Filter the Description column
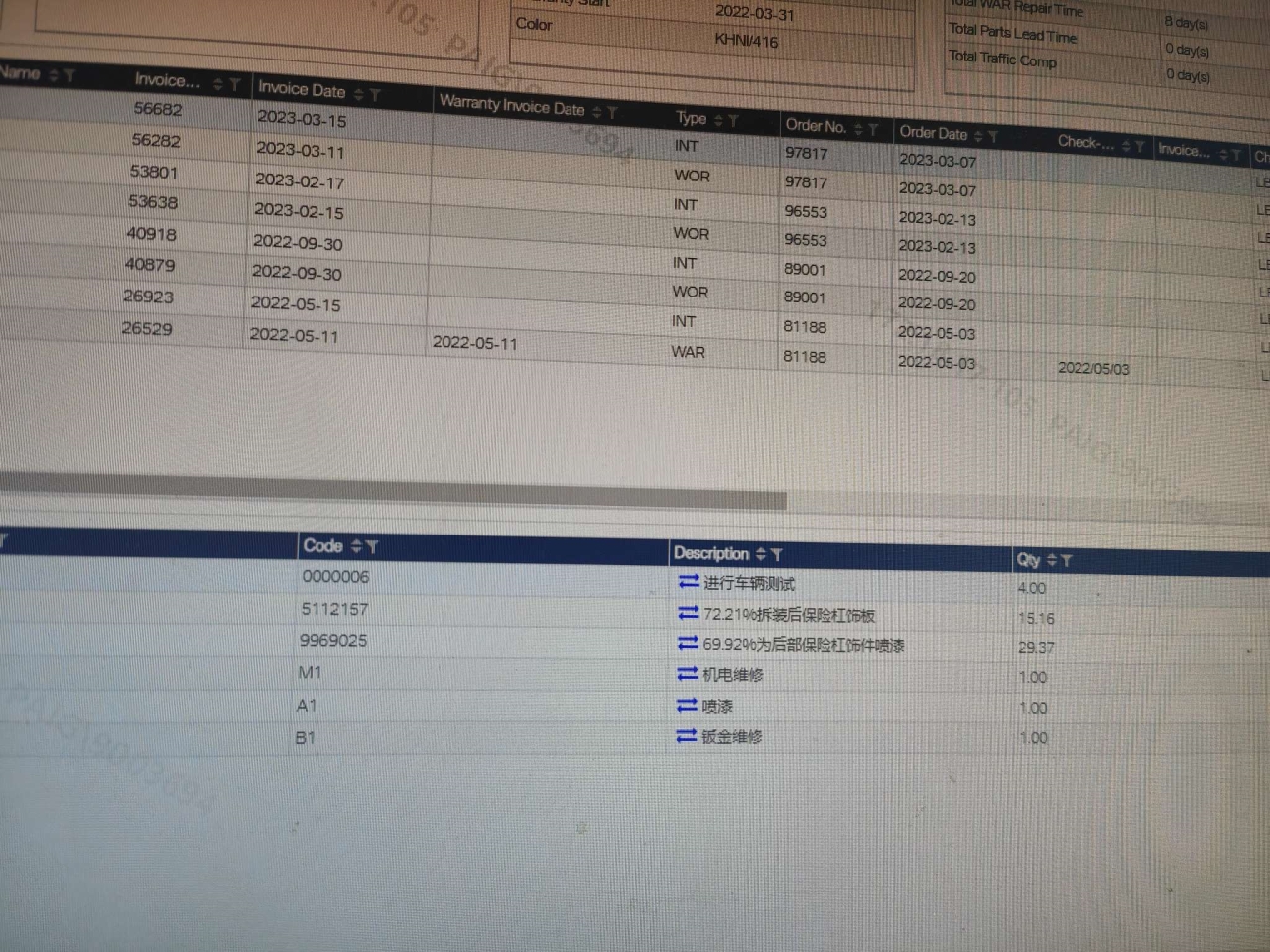The height and width of the screenshot is (952, 1270). (x=776, y=555)
